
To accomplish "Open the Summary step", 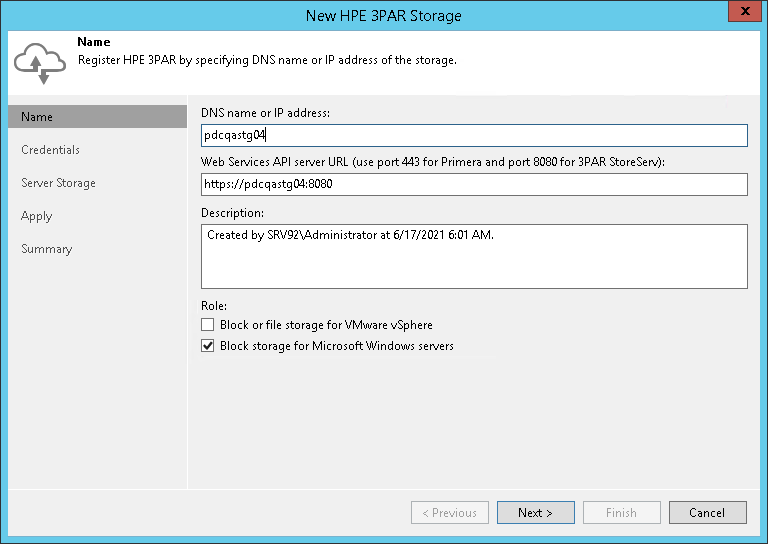I will (47, 249).
